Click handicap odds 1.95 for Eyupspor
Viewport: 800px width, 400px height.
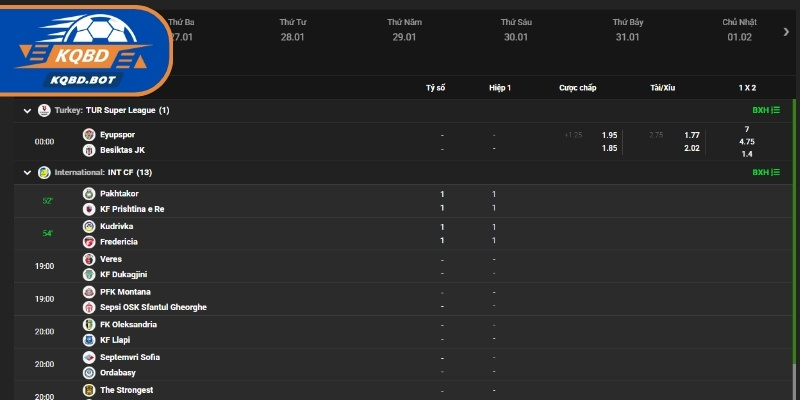tap(609, 134)
